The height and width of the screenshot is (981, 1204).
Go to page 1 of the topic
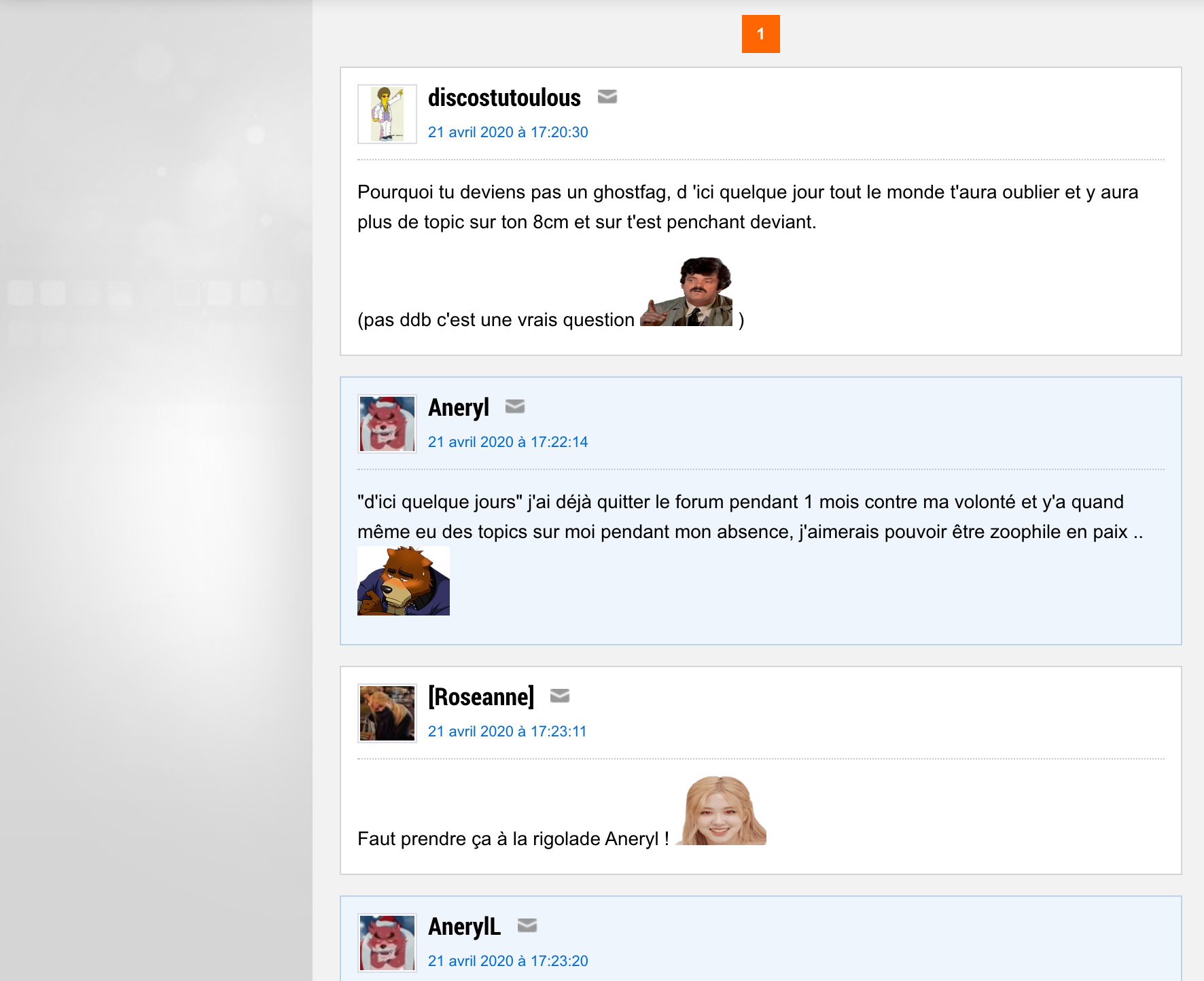point(761,34)
